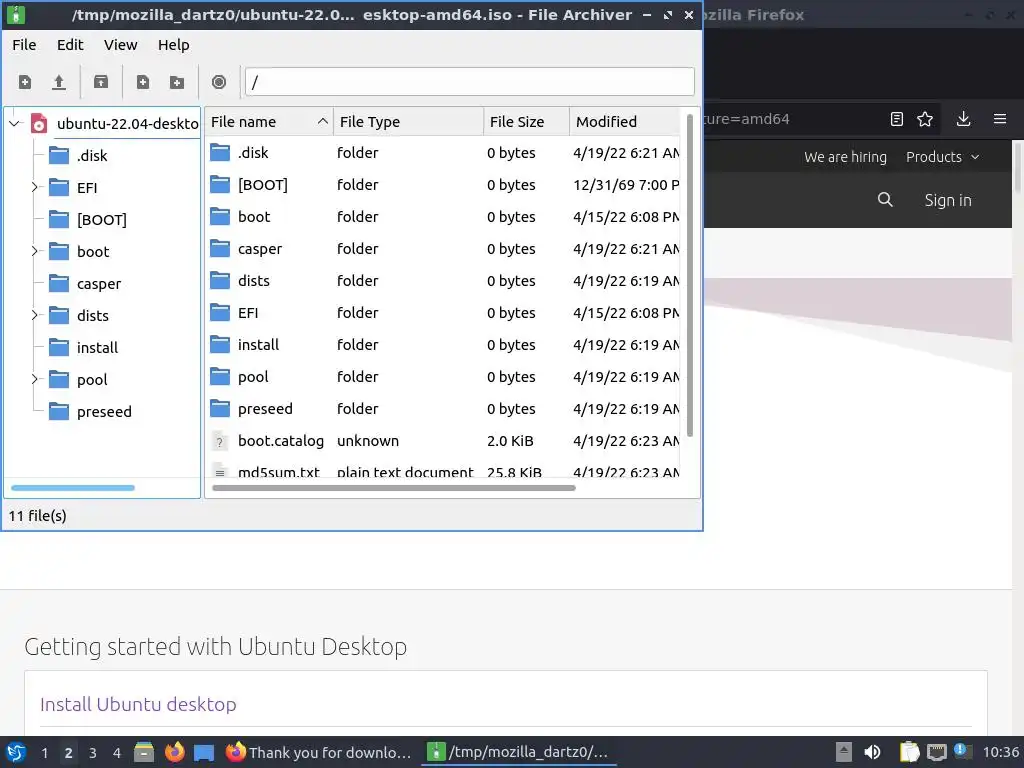This screenshot has width=1024, height=768.
Task: Click the boot.catalog unknown file icon
Action: [220, 441]
